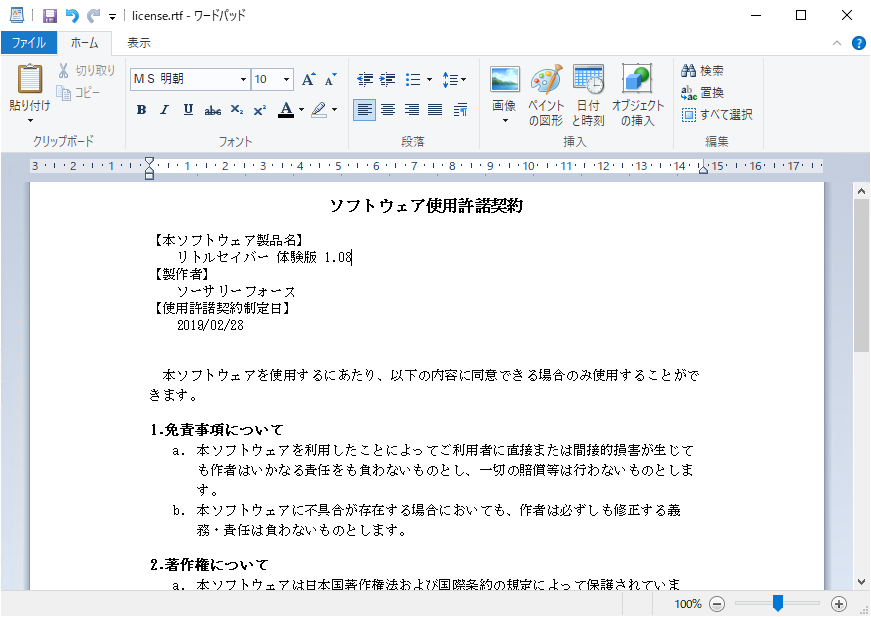This screenshot has width=871, height=617.
Task: Toggle strikethrough formatting
Action: 213,110
